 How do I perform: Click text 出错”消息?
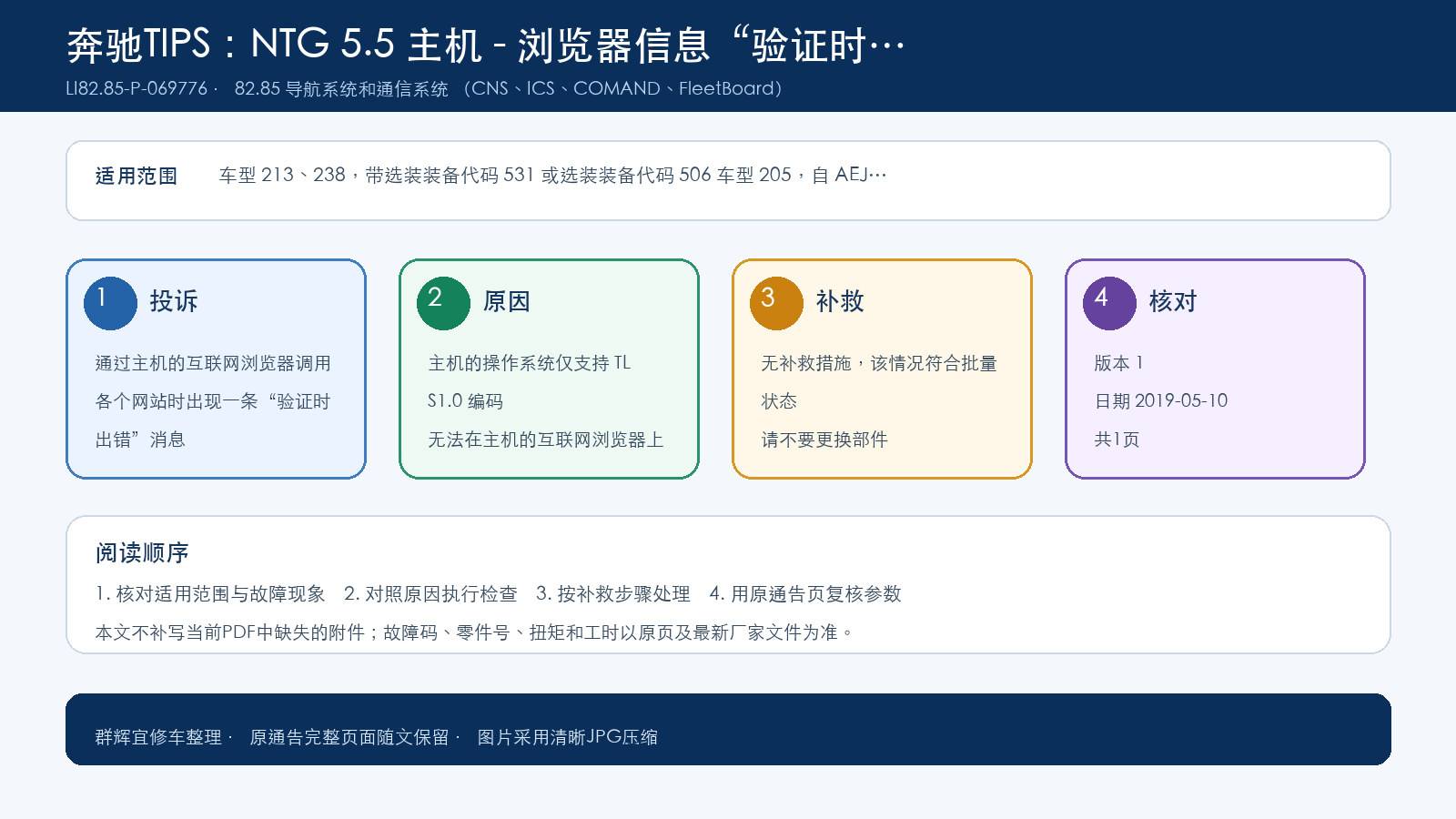click(140, 440)
